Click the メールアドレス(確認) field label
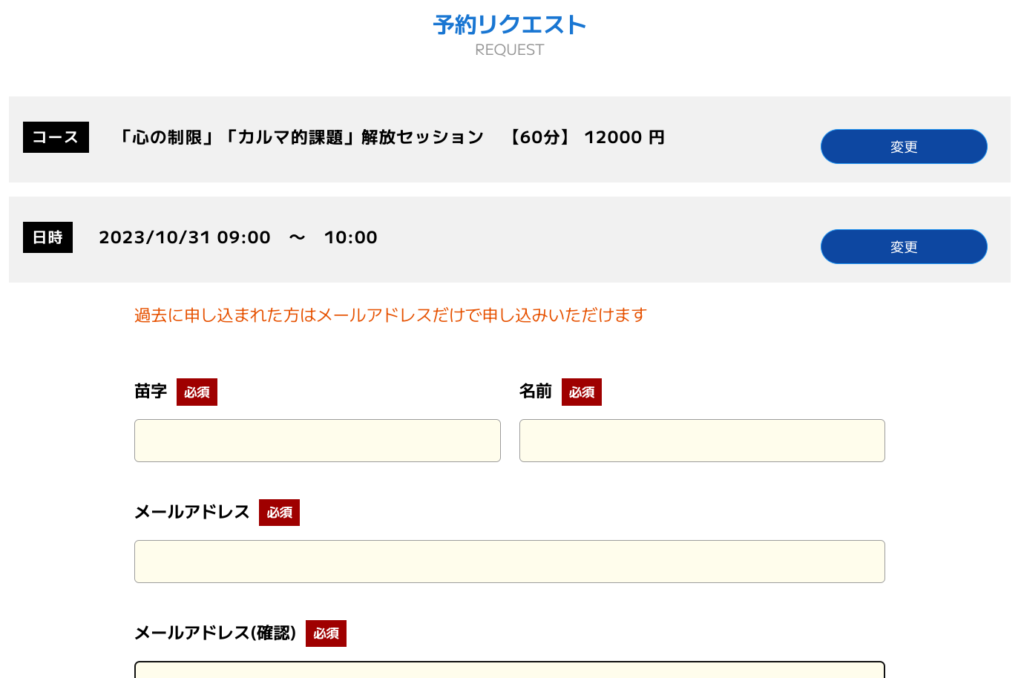This screenshot has width=1024, height=678. (x=215, y=633)
